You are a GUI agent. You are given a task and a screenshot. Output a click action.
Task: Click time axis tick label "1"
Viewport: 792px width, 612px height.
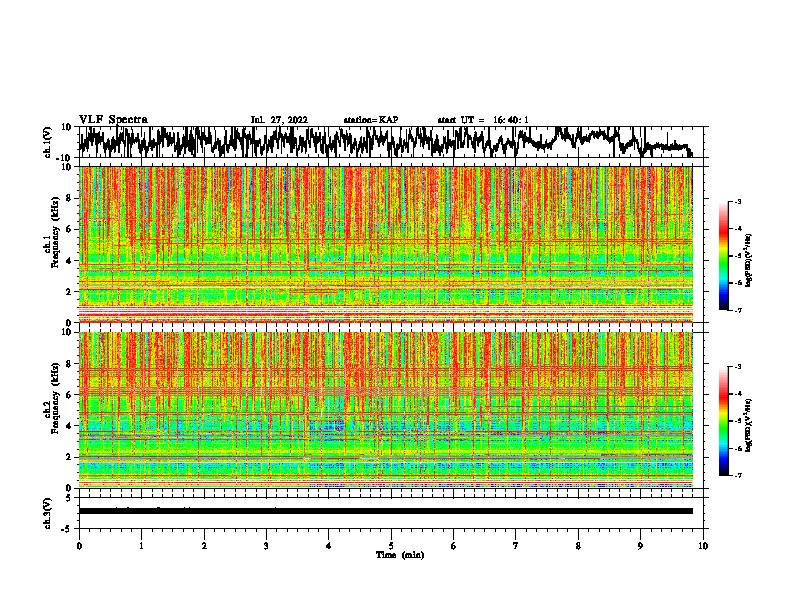click(142, 546)
